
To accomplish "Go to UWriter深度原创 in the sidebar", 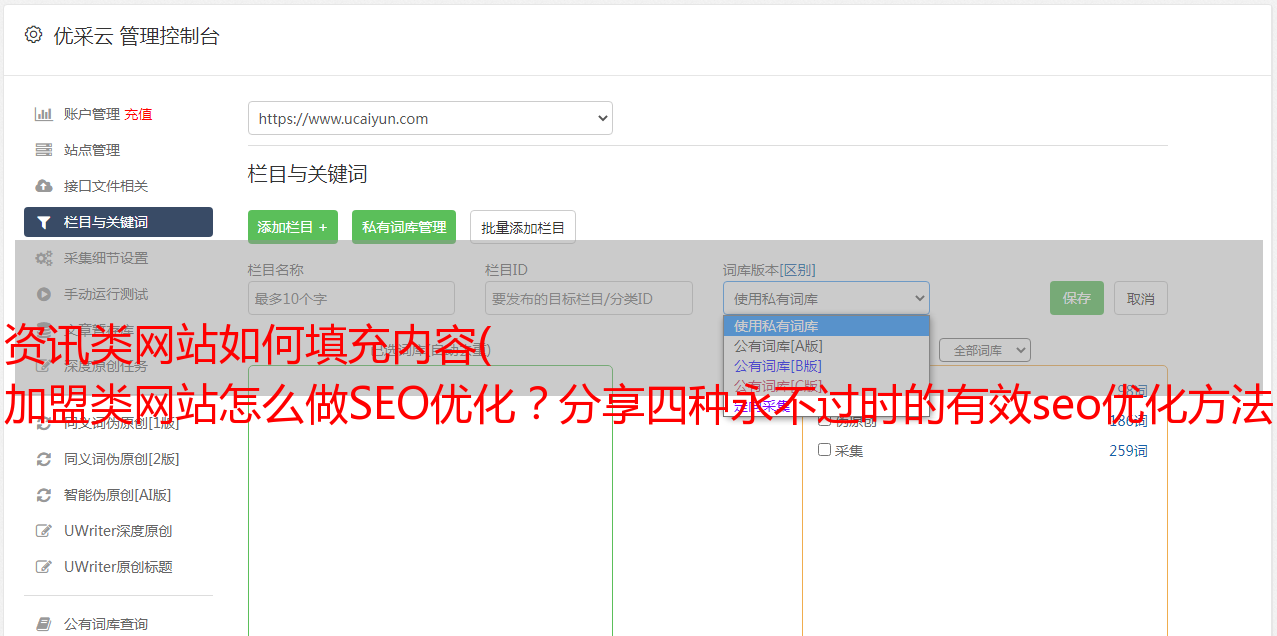I will (x=118, y=531).
